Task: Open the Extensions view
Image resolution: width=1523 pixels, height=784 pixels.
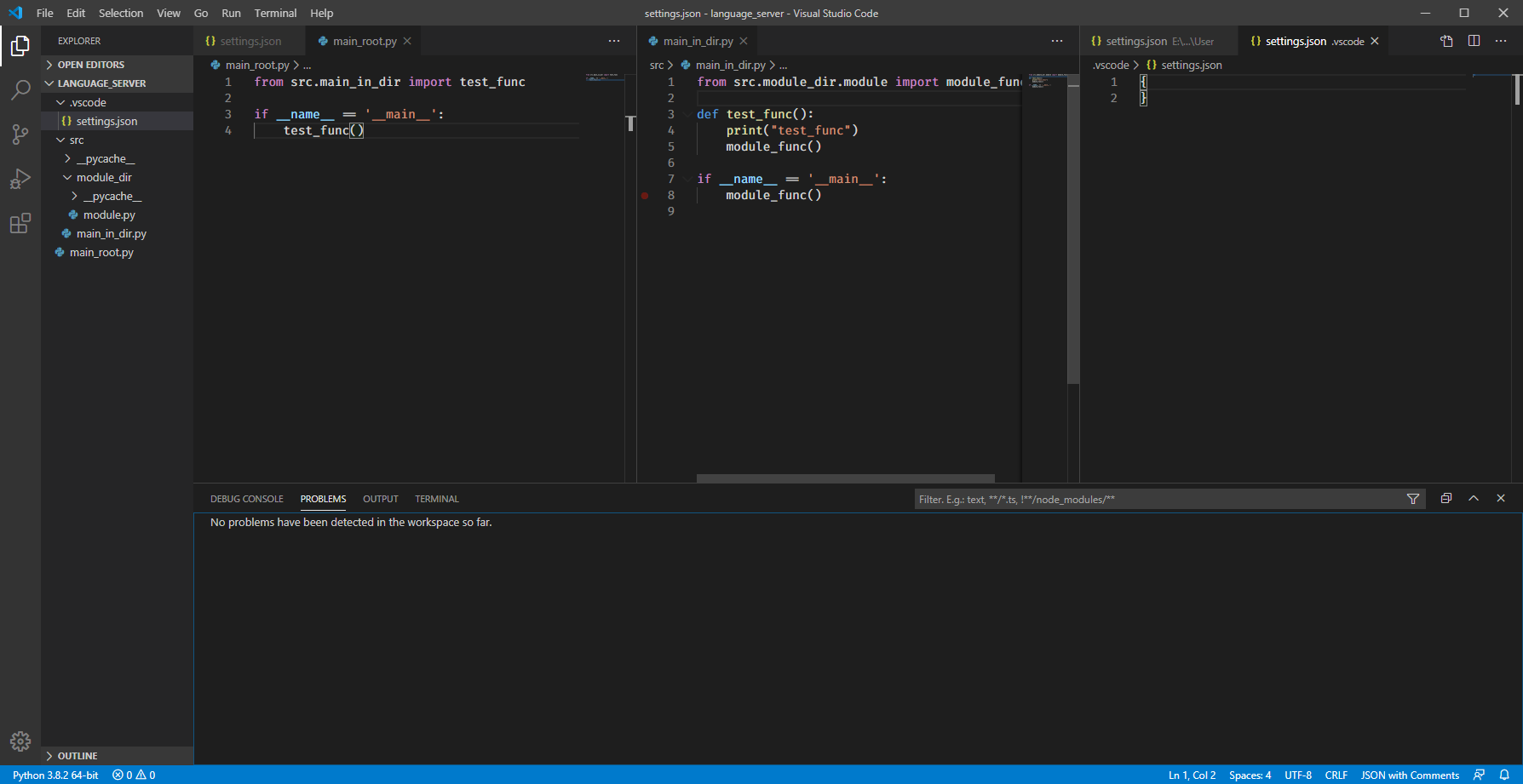Action: pyautogui.click(x=20, y=222)
